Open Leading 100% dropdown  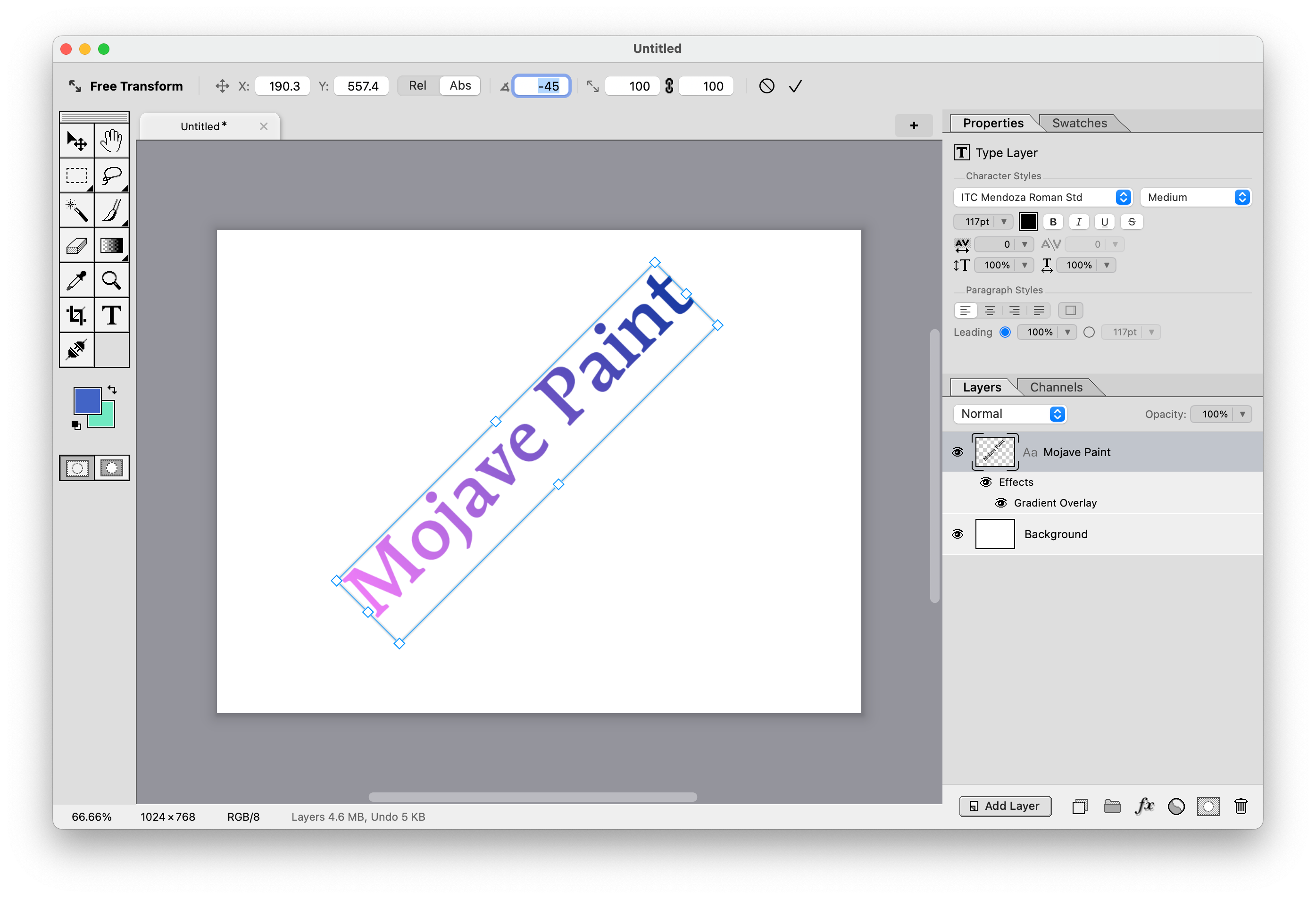[x=1067, y=333]
